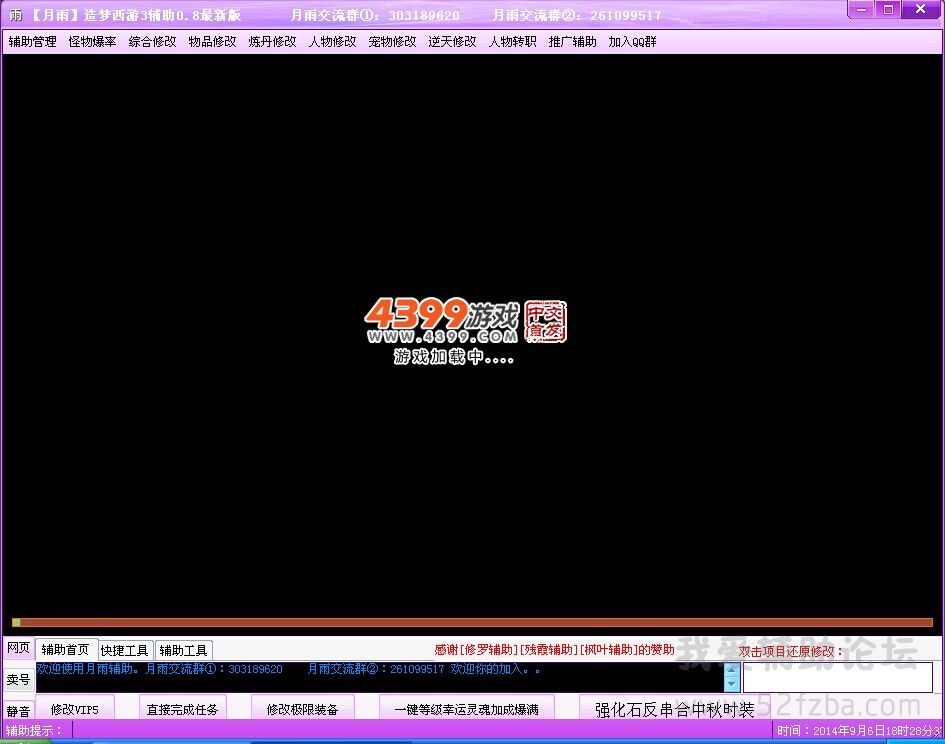Click the 时间 status bar entry
This screenshot has width=945, height=744.
(859, 730)
